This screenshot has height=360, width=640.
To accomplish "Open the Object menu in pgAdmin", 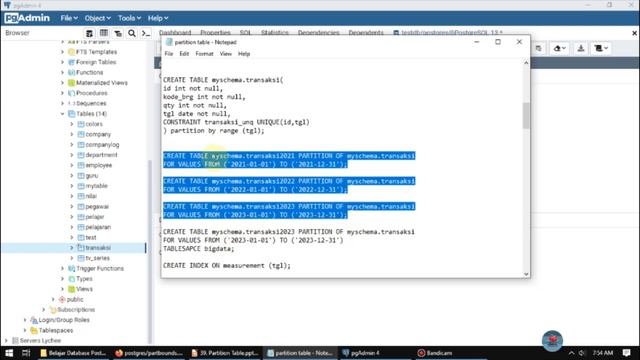I will (97, 18).
